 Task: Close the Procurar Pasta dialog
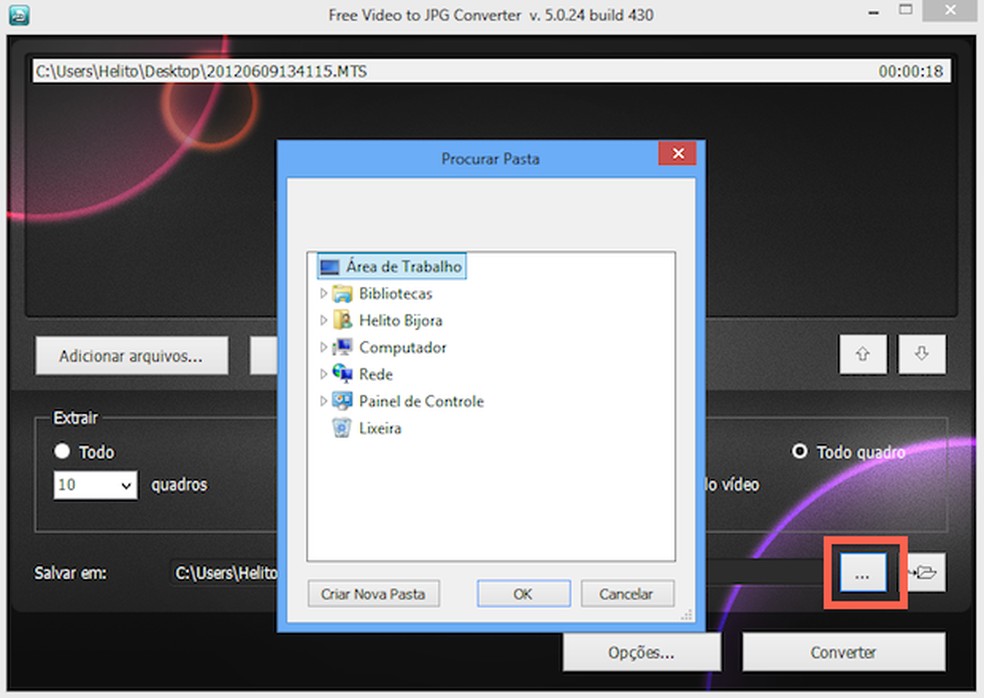678,154
